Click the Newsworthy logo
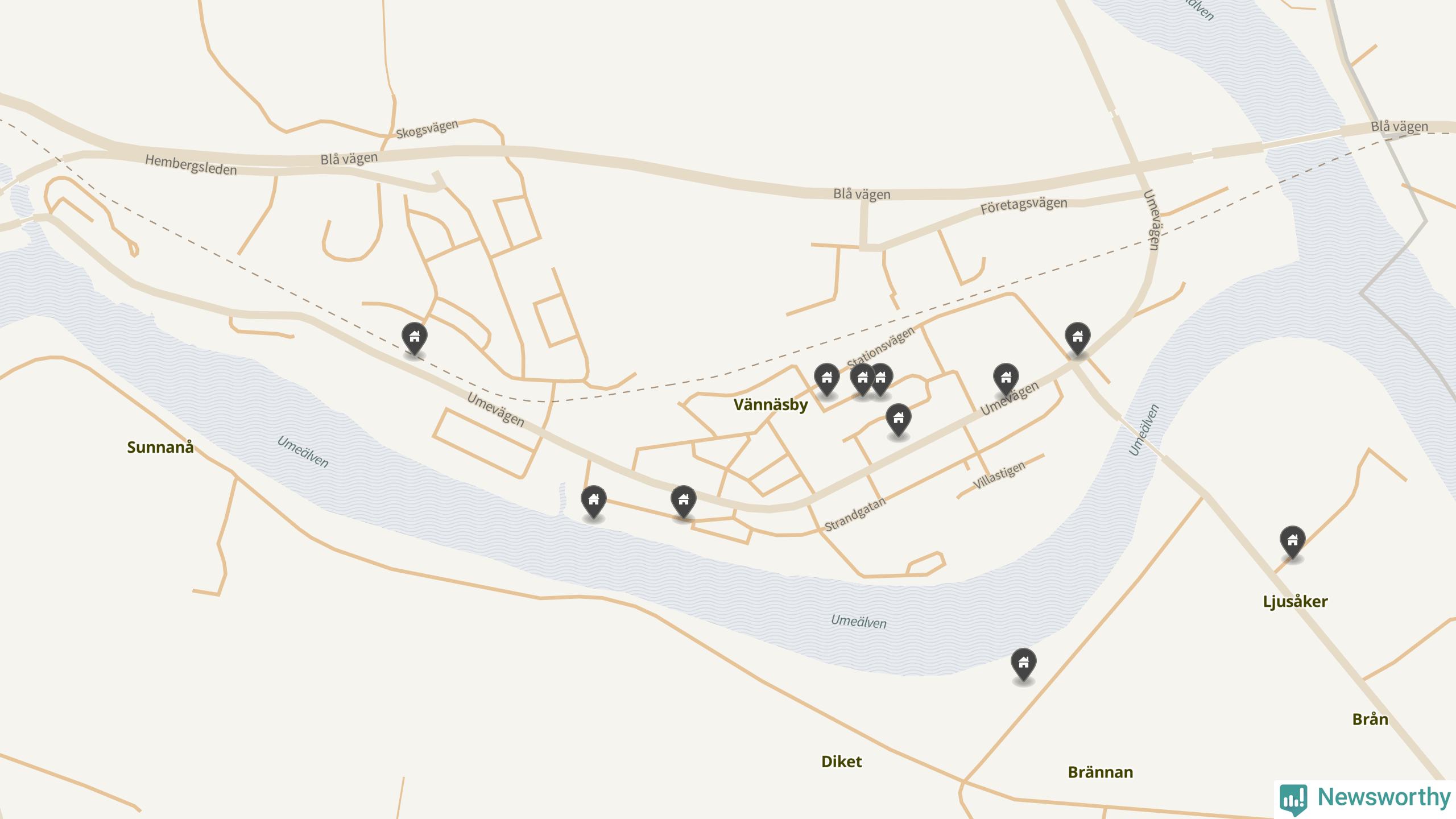Viewport: 1456px width, 819px height. [1365, 798]
